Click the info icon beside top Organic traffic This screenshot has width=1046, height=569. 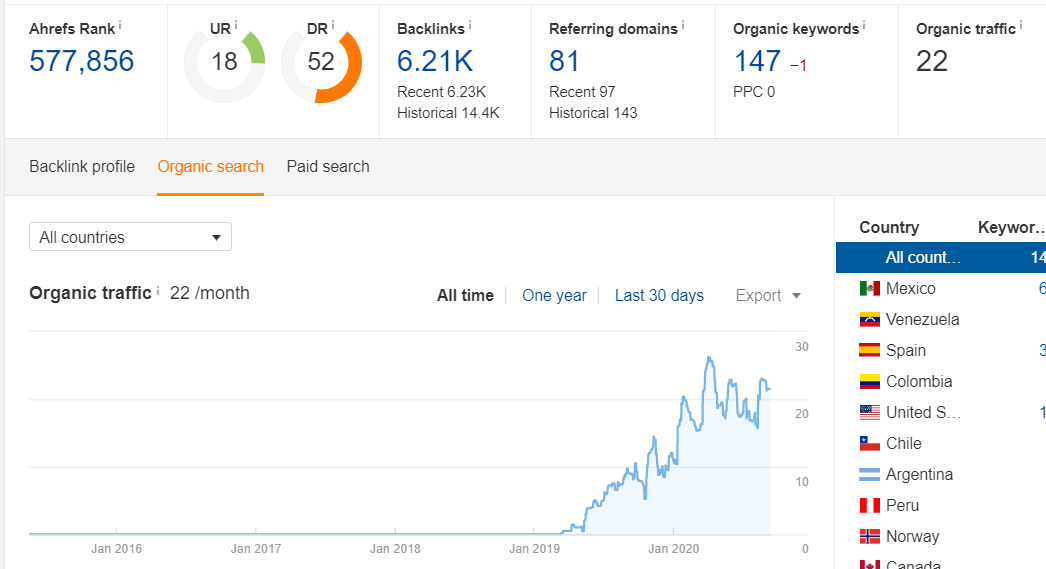coord(1021,25)
